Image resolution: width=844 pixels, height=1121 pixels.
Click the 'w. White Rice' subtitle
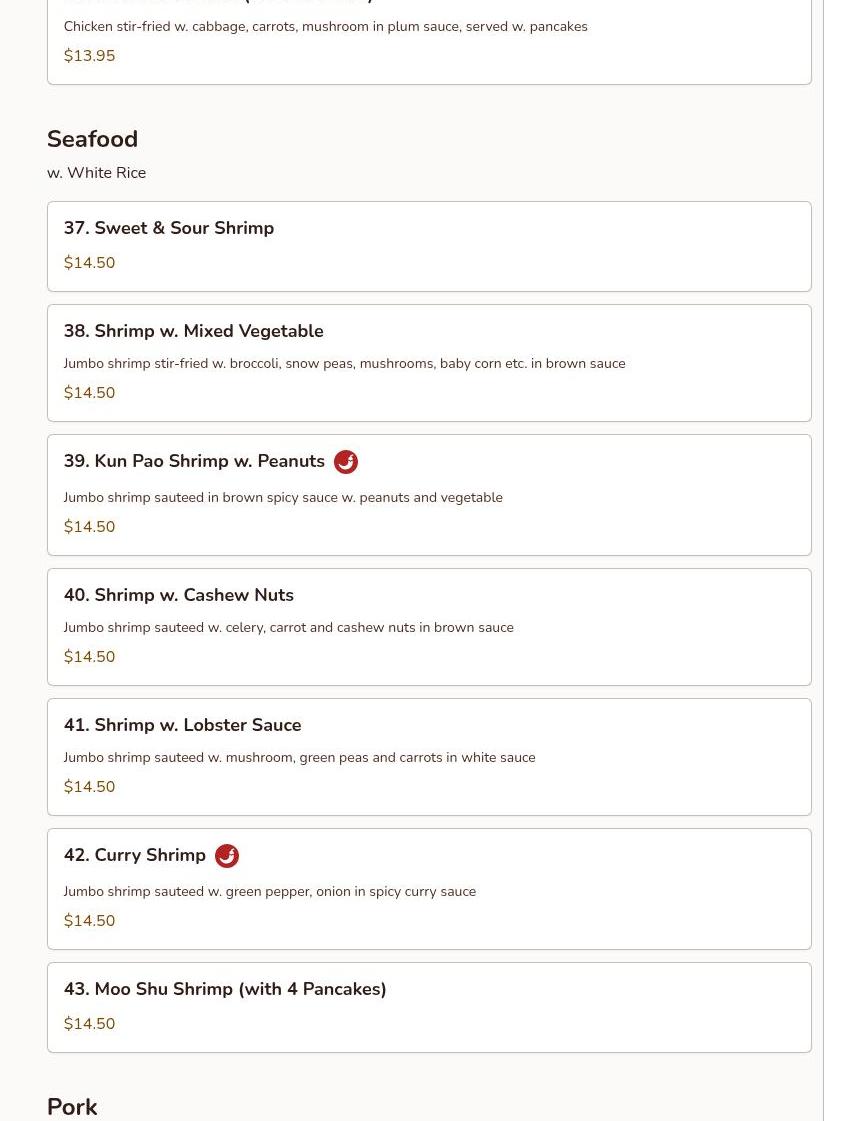coord(96,173)
